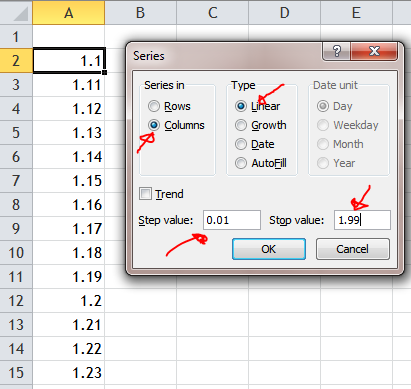
Task: Click cell A5 containing 1.13
Action: 69,133
